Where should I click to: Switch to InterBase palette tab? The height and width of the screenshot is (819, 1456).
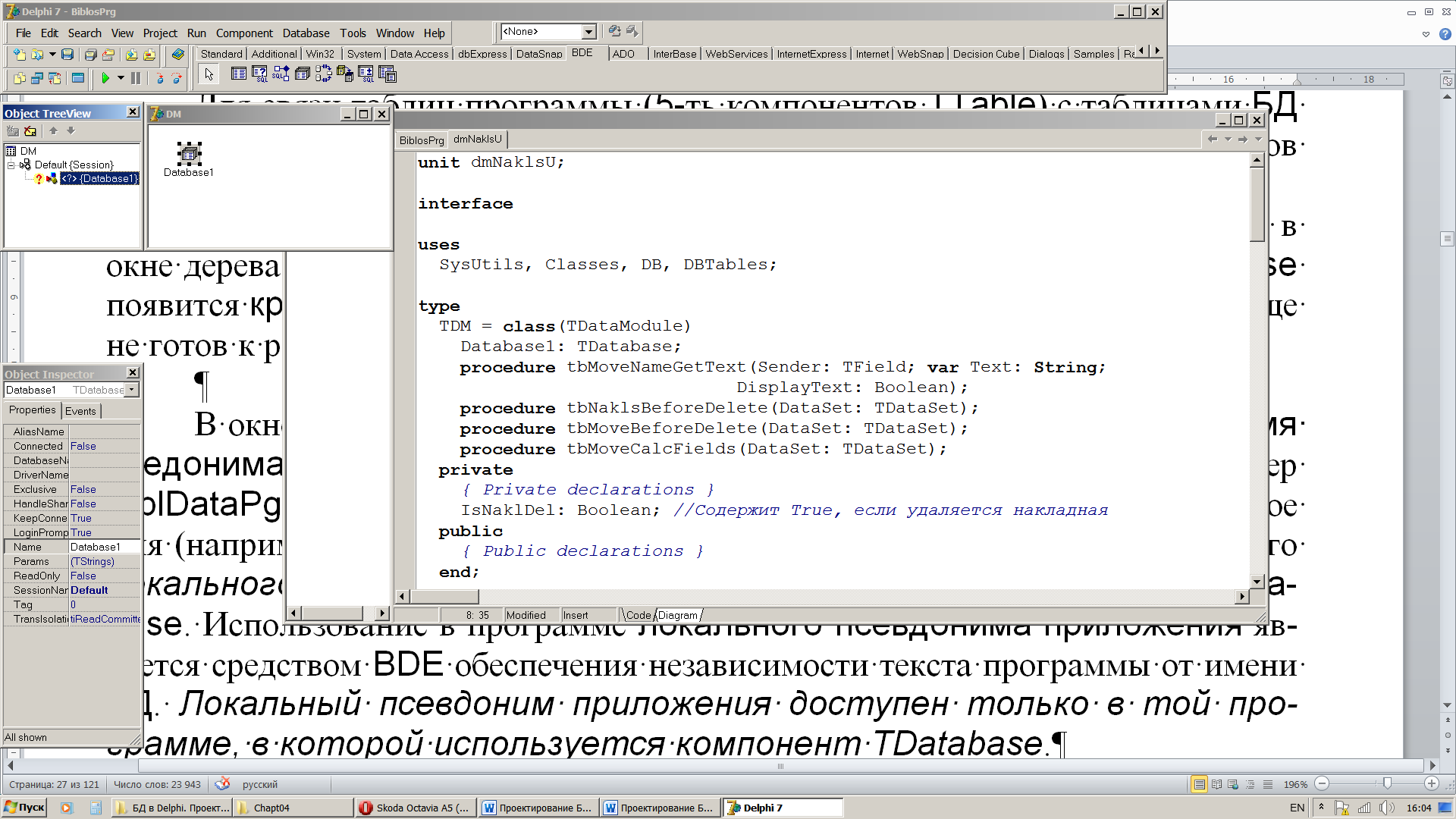click(x=675, y=54)
